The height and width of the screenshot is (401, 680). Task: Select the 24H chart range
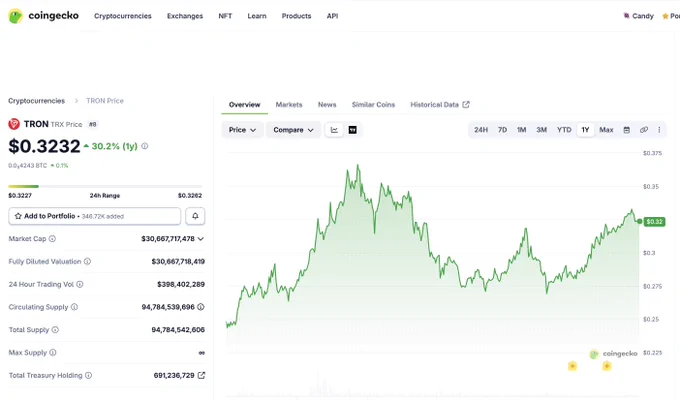pos(481,130)
